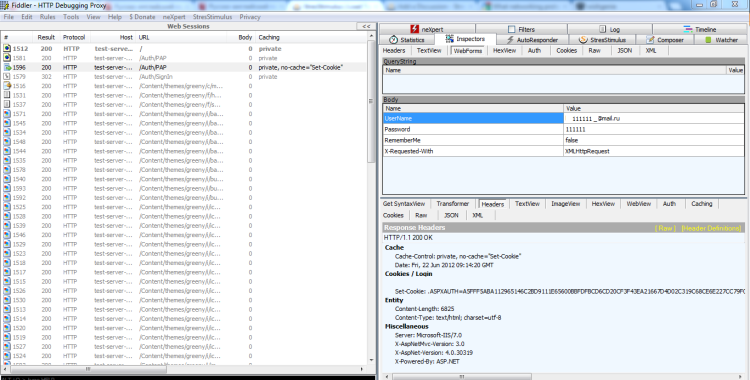
Task: Click the StresStimulus tab icon
Action: tap(583, 40)
